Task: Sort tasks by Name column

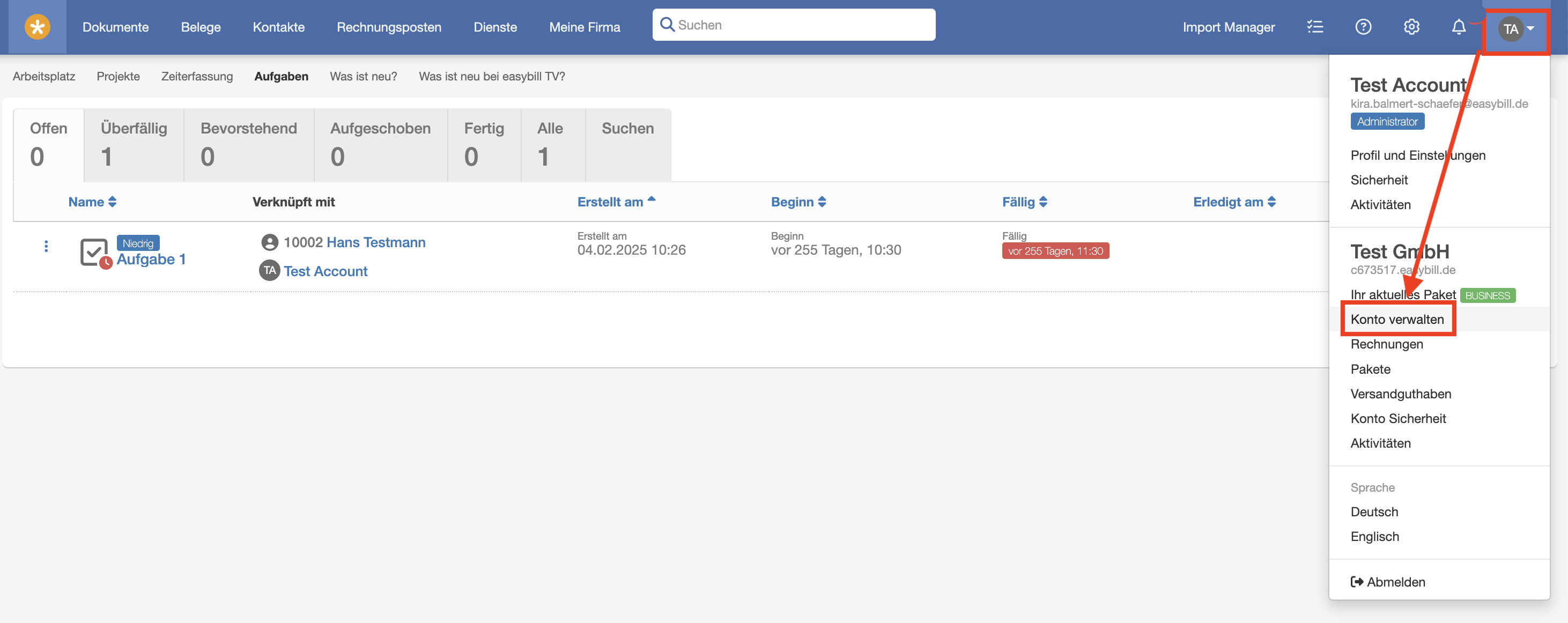Action: (x=92, y=202)
